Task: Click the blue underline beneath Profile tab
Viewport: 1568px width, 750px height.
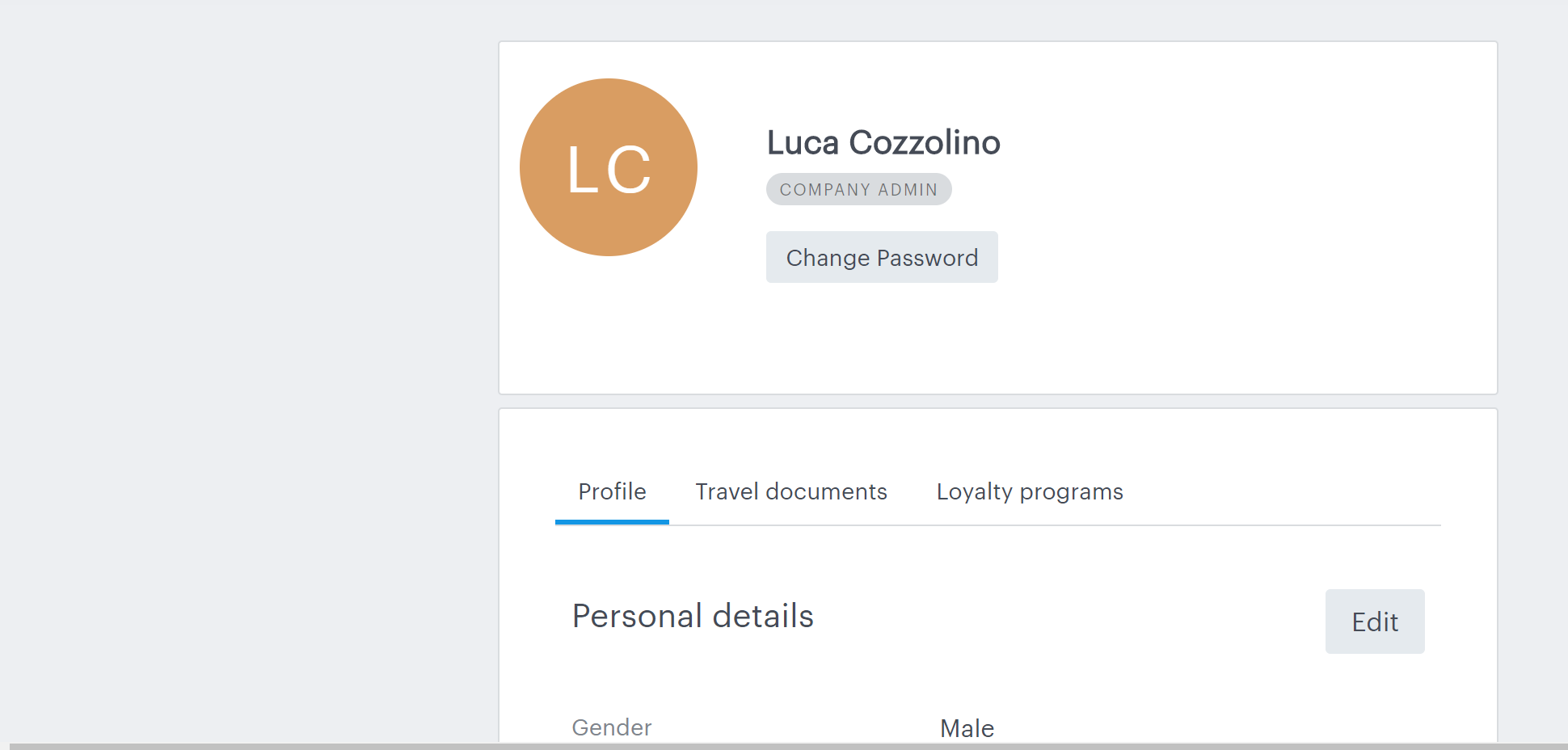Action: (612, 522)
